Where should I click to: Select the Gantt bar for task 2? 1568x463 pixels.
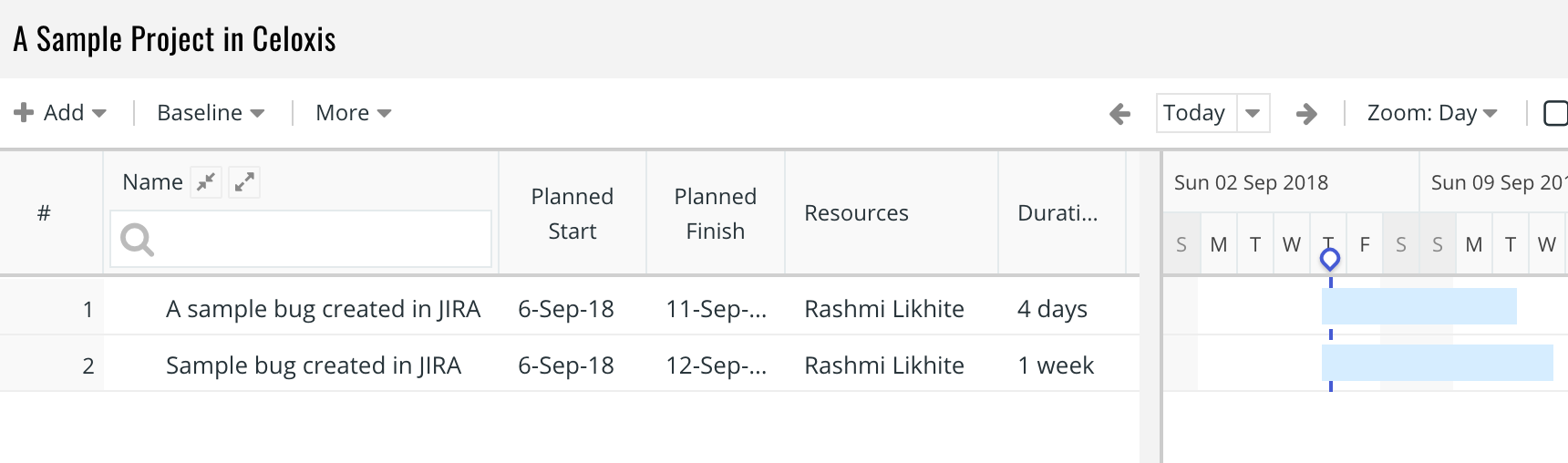tap(1437, 363)
